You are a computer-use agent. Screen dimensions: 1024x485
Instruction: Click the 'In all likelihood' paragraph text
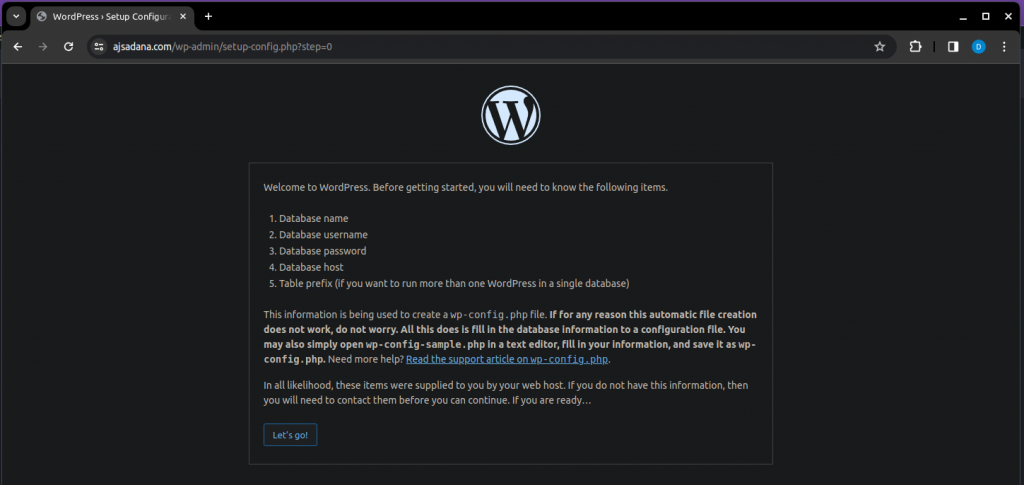[506, 393]
